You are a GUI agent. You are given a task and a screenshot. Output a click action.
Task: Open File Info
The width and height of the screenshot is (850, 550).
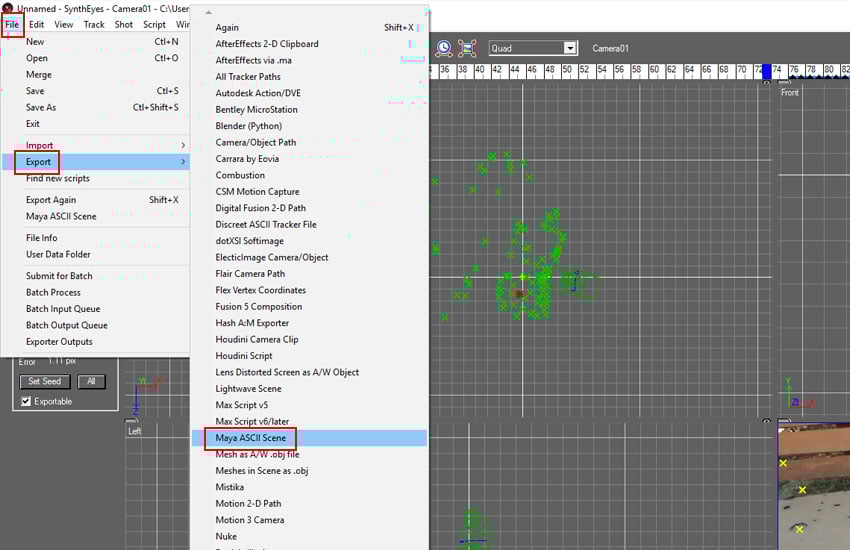pos(96,238)
